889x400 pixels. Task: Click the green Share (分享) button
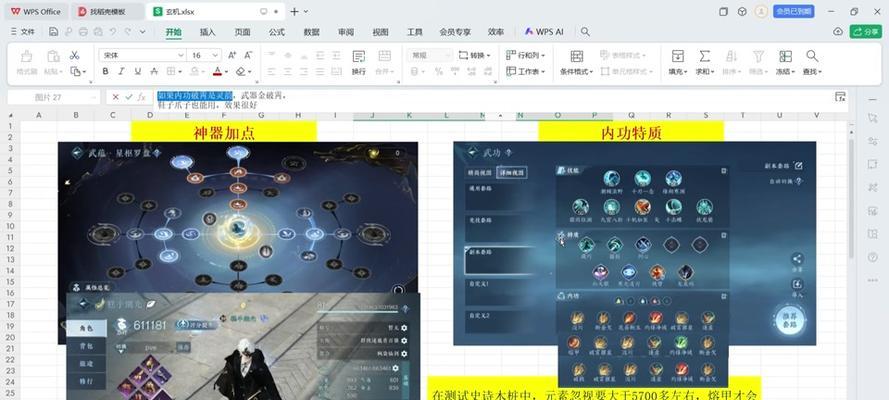(x=865, y=32)
